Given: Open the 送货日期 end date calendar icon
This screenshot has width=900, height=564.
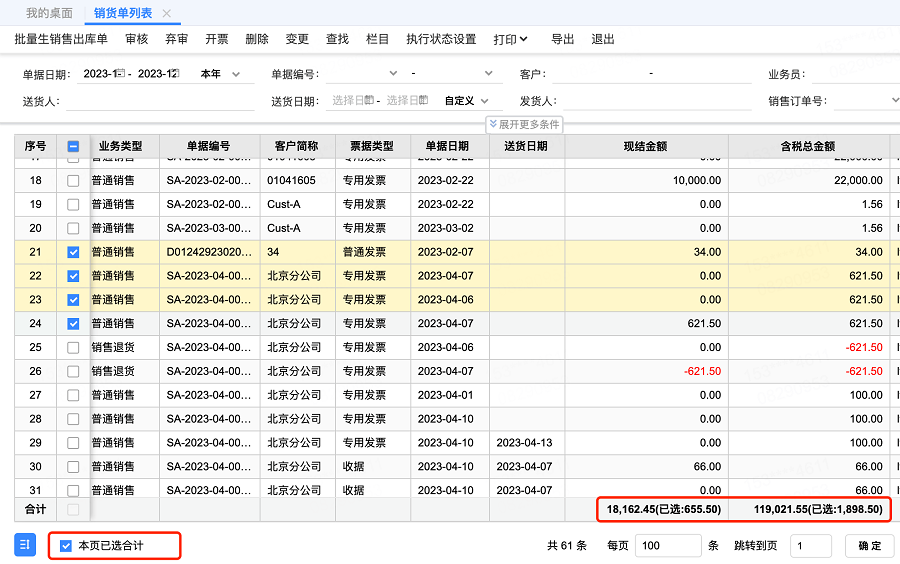Looking at the screenshot, I should click(423, 100).
